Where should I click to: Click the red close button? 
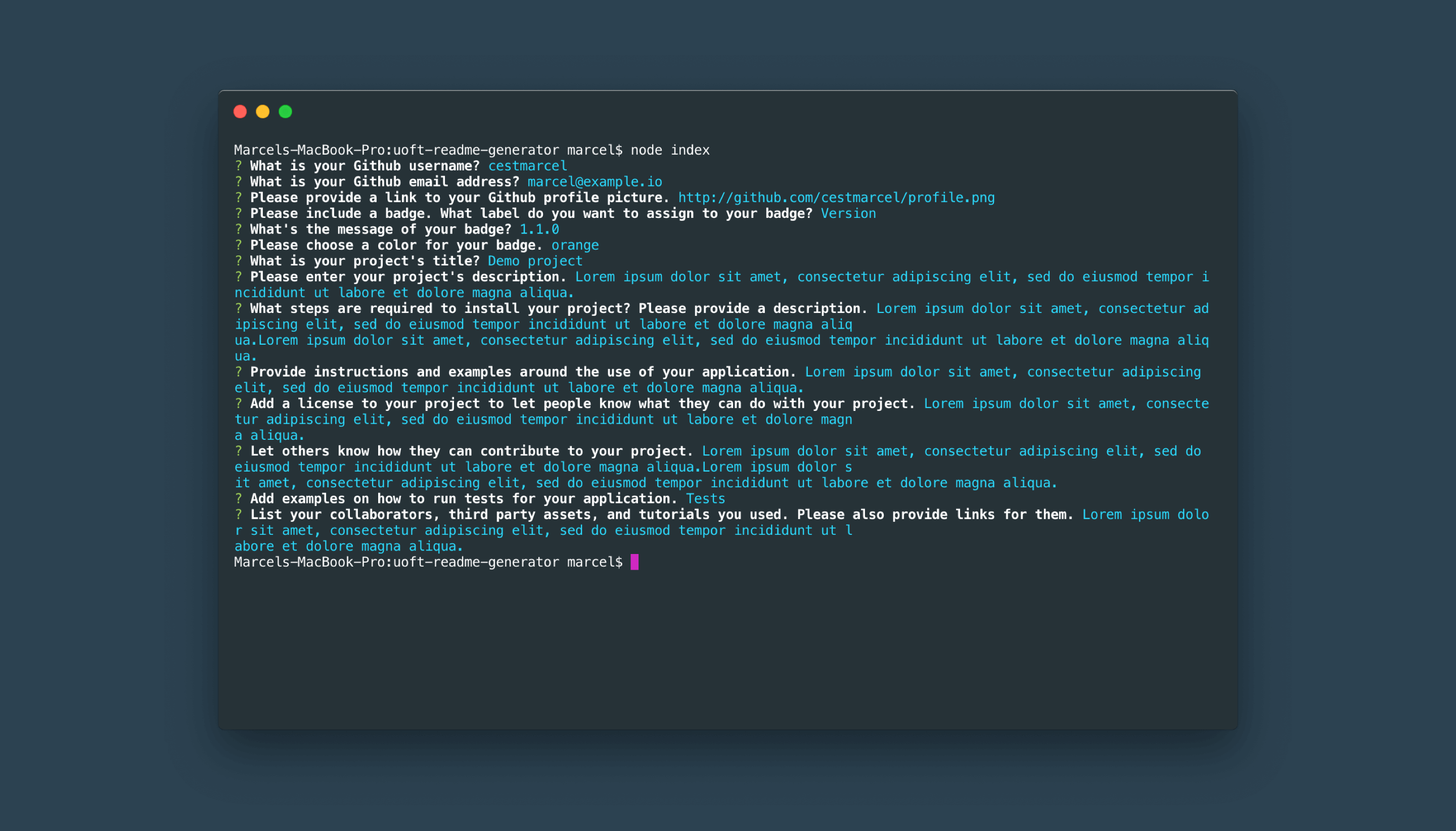click(x=240, y=111)
